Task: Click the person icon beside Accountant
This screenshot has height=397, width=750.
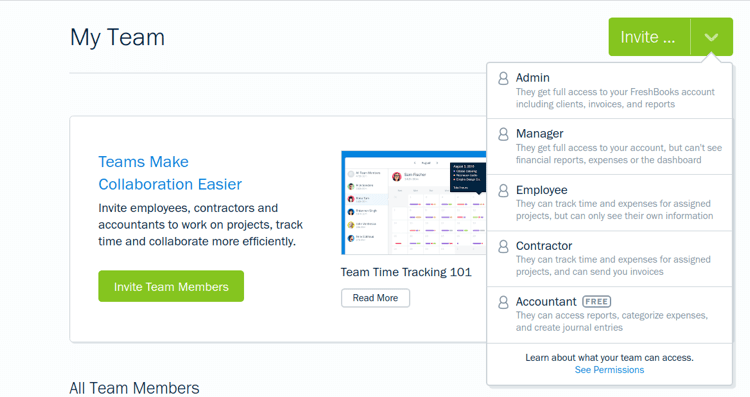Action: [503, 302]
